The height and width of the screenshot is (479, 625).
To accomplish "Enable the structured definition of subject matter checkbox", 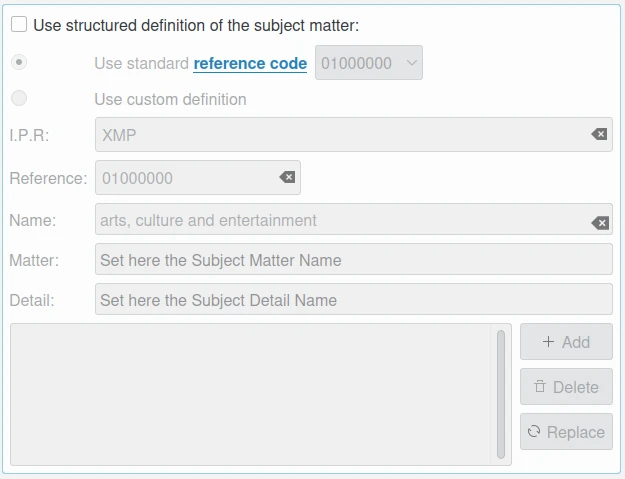I will [20, 25].
